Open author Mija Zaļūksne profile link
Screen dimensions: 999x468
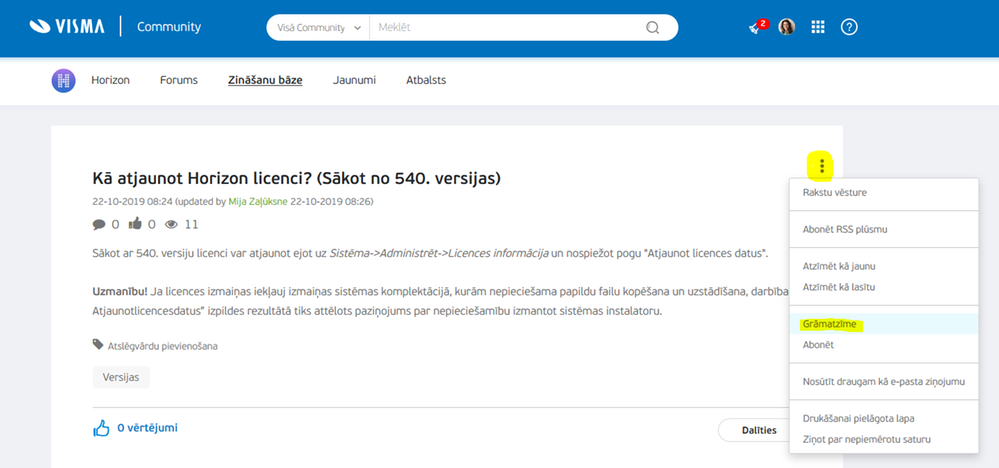258,202
